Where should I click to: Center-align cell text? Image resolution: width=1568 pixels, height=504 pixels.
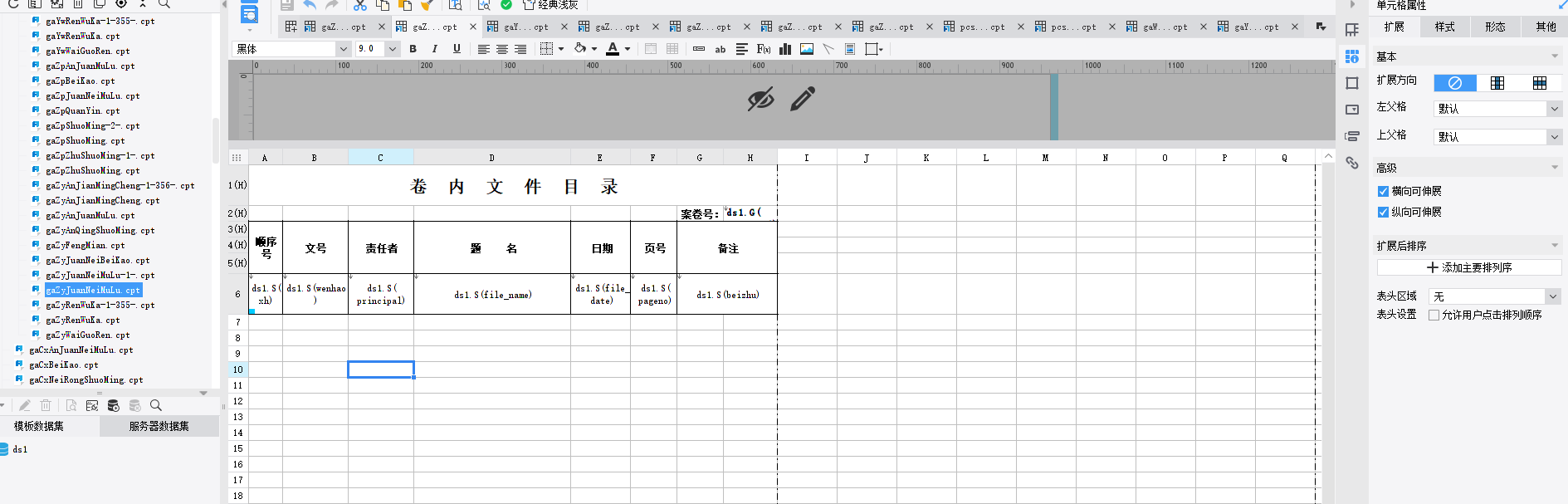(502, 49)
